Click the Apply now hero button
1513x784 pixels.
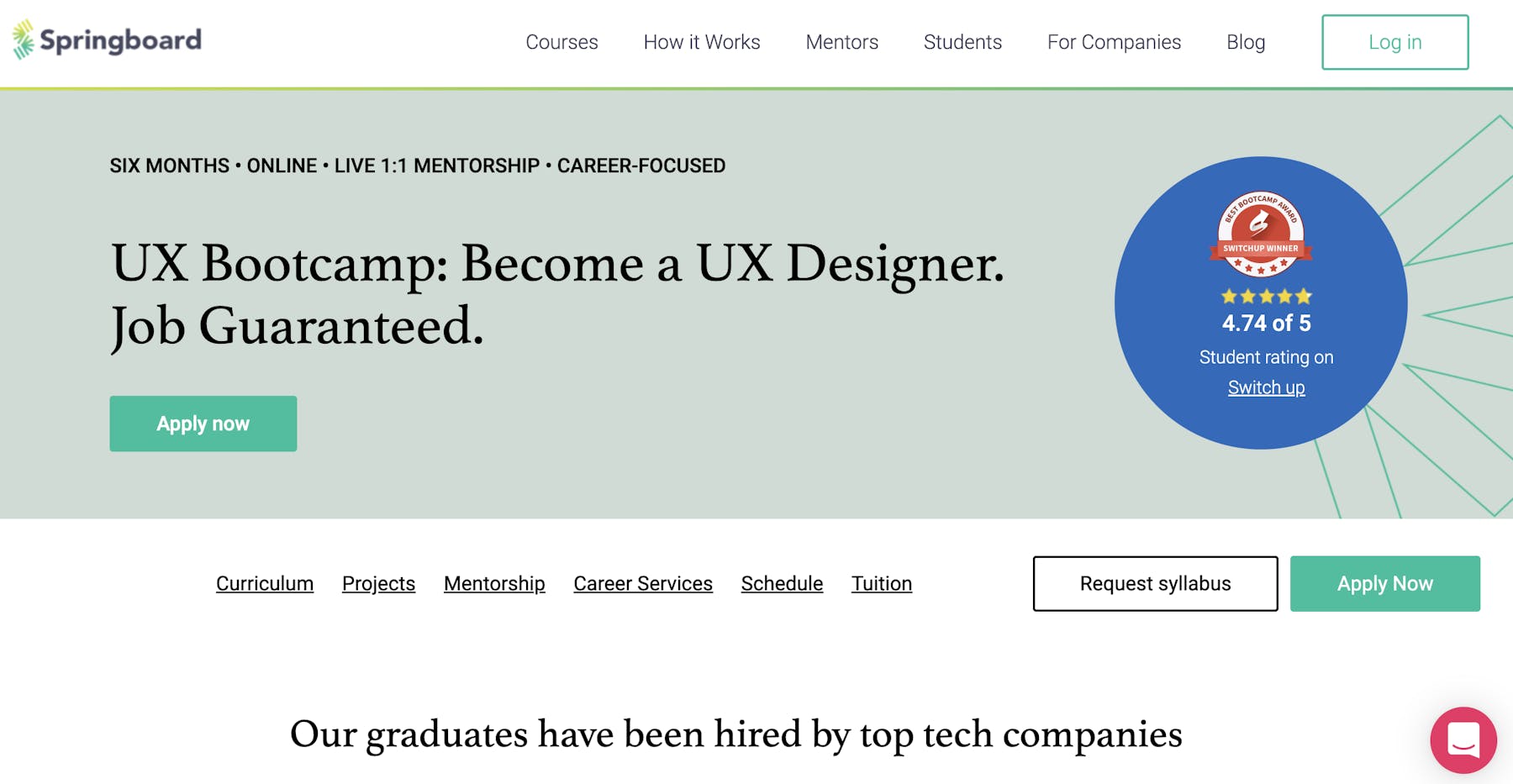point(203,424)
